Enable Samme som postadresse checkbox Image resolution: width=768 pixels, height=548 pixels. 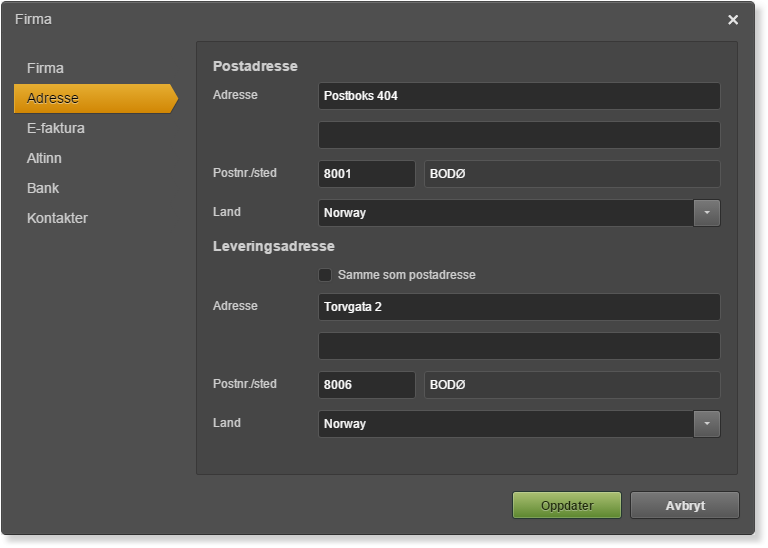pos(325,275)
